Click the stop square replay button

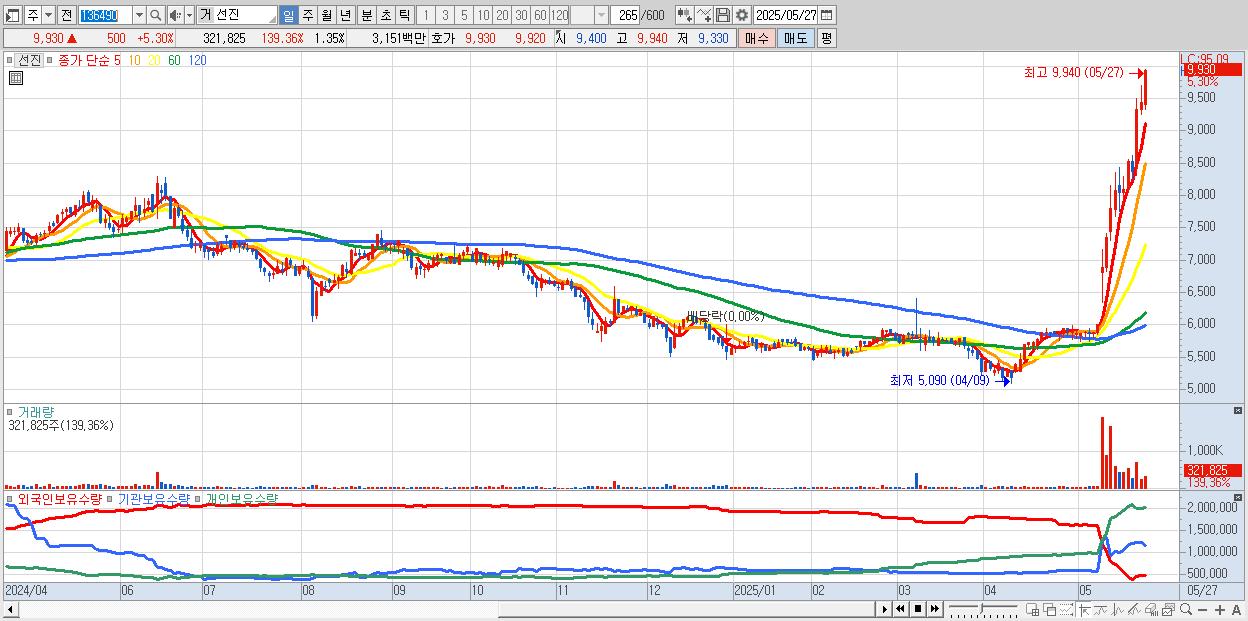[x=918, y=609]
